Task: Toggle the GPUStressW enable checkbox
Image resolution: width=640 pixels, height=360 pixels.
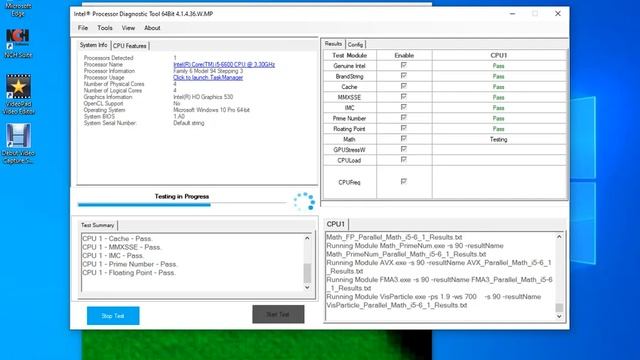Action: 404,149
